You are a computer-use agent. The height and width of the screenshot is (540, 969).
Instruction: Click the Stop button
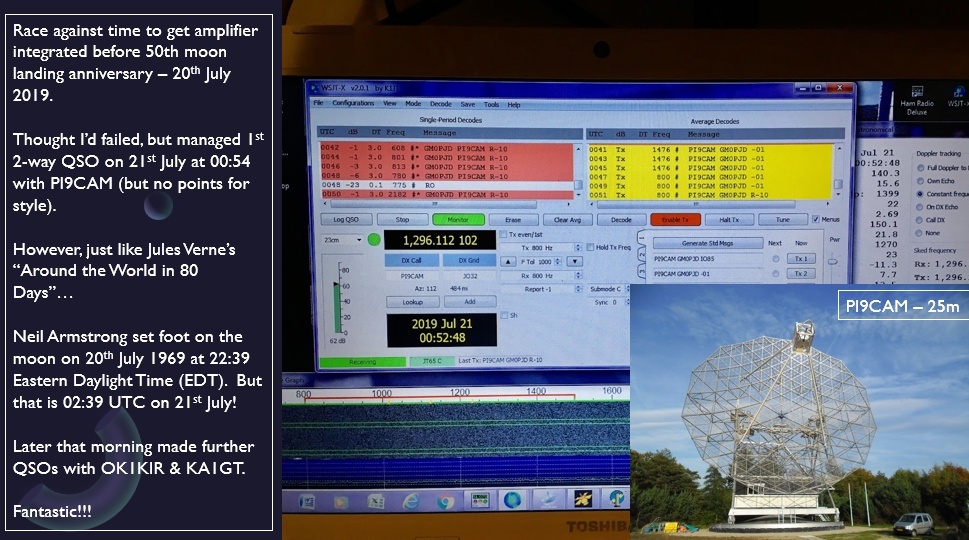pyautogui.click(x=402, y=219)
